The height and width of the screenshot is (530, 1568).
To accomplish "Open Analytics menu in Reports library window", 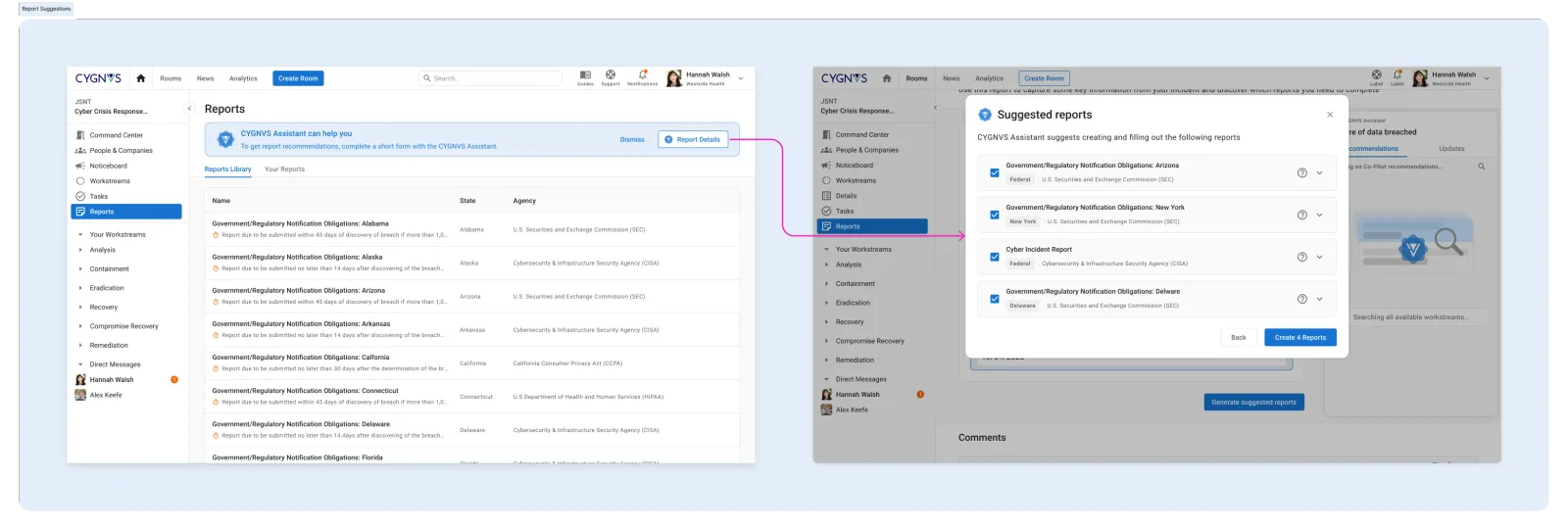I will point(243,78).
